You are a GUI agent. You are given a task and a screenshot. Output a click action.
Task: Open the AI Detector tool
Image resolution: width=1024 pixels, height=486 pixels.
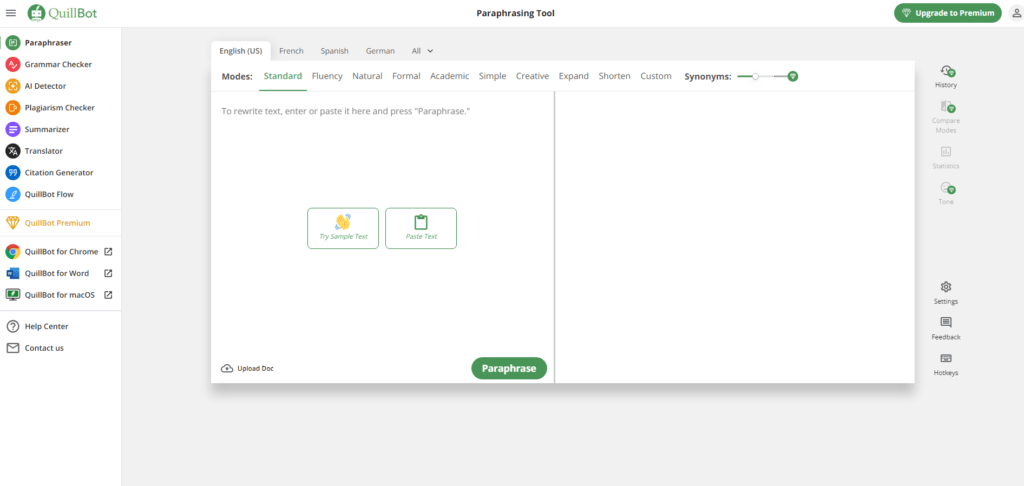pyautogui.click(x=45, y=86)
